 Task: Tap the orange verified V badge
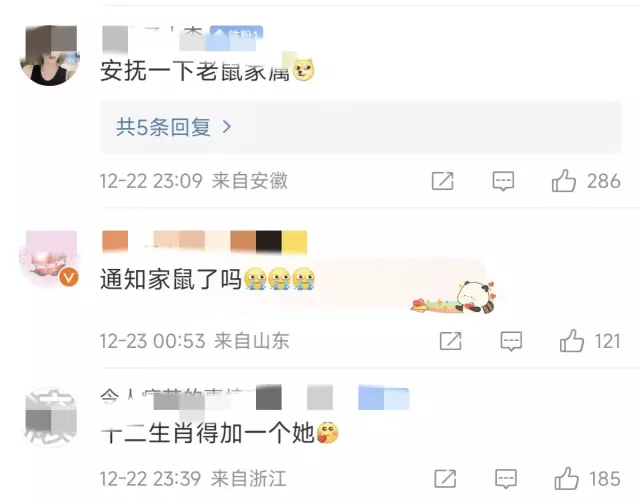pyautogui.click(x=69, y=277)
